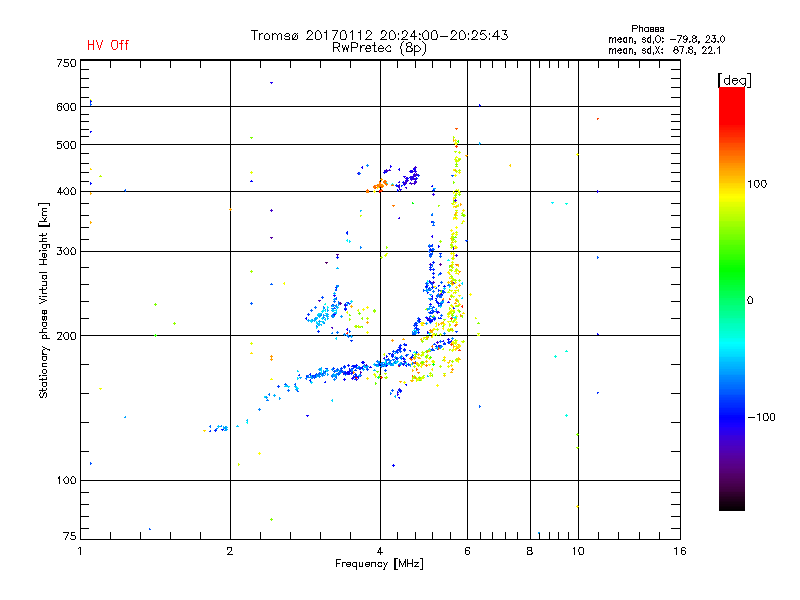Click the 'mean, sd,O: -79.8, 23.0' line
This screenshot has width=800, height=600.
pyautogui.click(x=666, y=39)
